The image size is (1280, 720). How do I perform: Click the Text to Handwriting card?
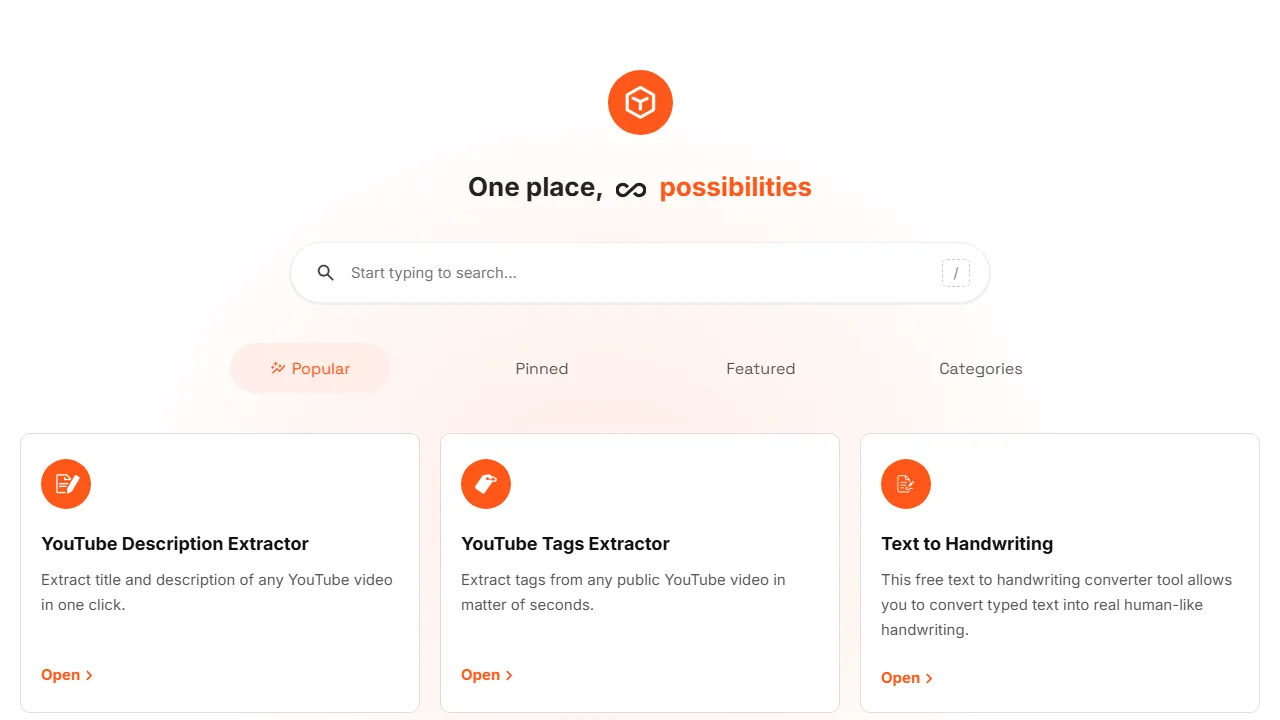(1060, 573)
